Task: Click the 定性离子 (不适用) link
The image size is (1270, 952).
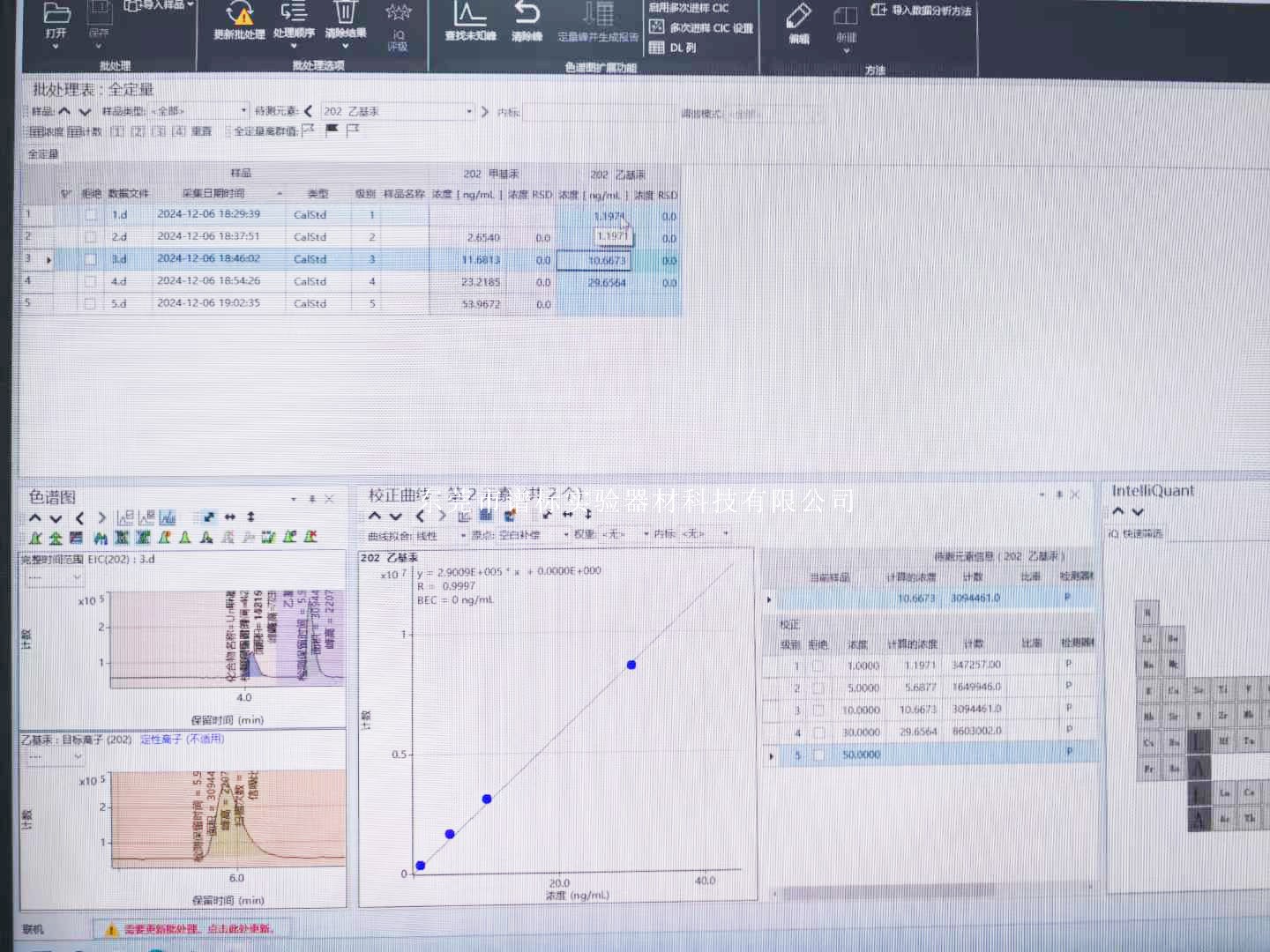Action: pos(182,740)
